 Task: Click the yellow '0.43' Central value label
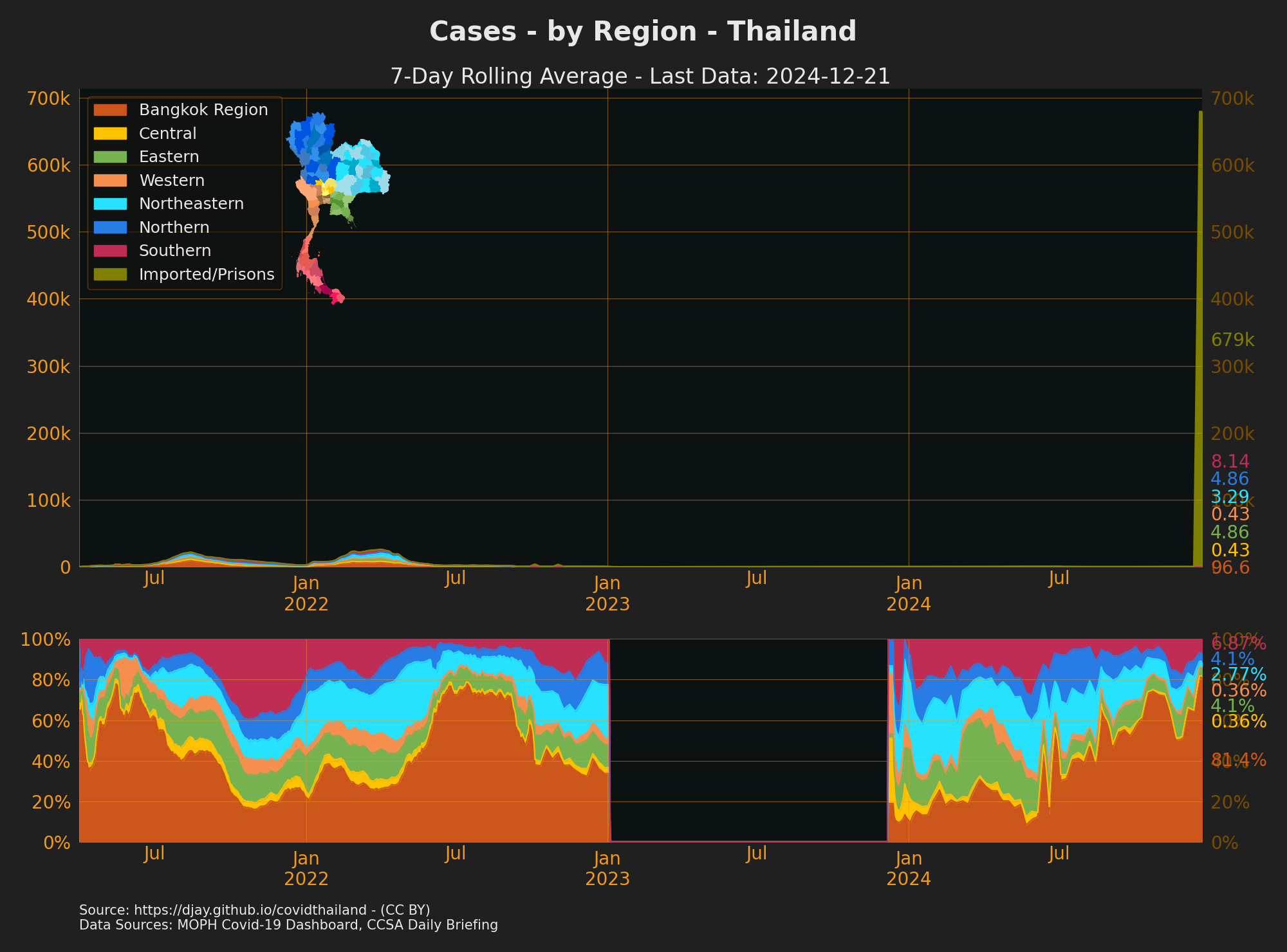point(1230,550)
